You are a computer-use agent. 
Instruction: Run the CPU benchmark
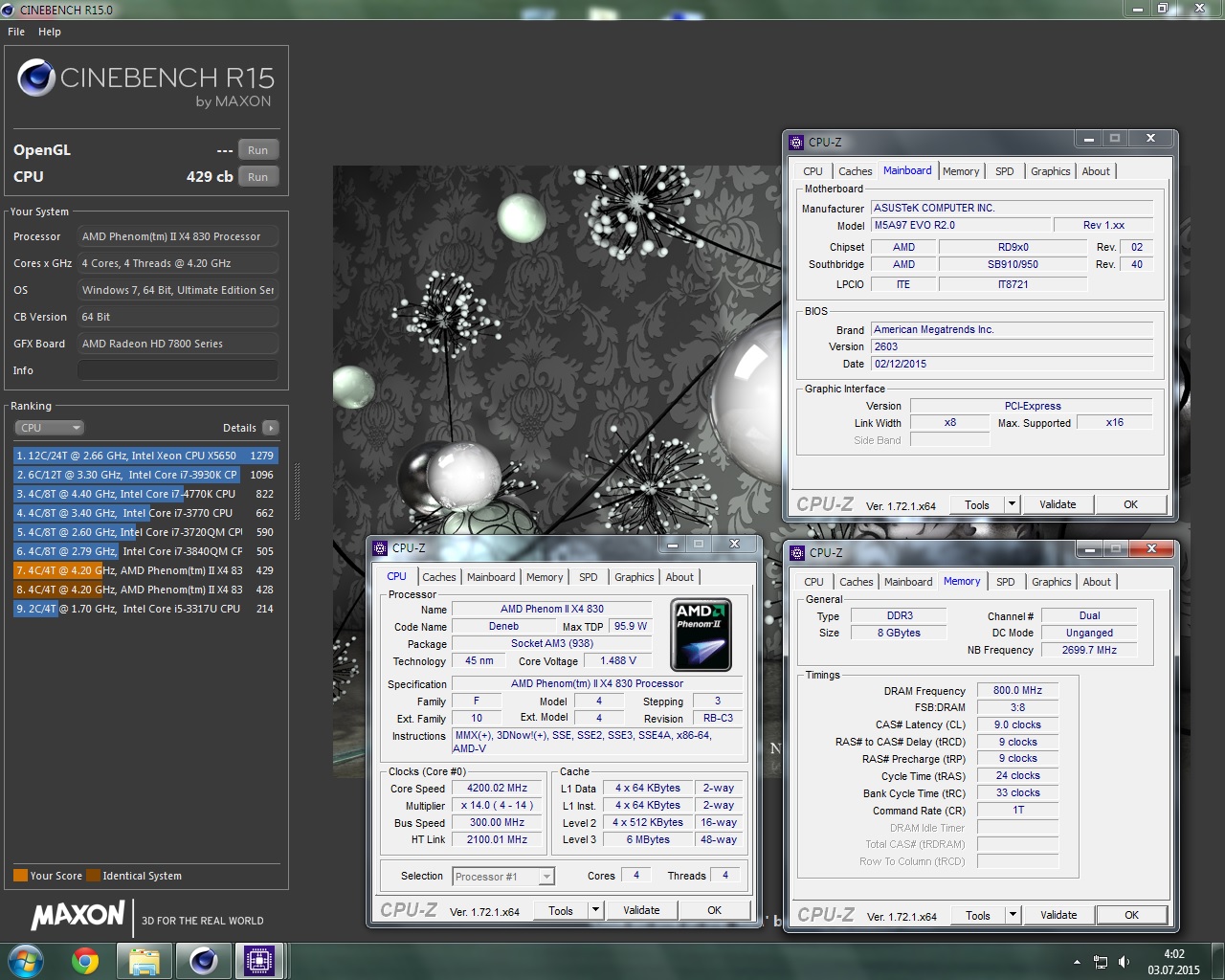[257, 177]
